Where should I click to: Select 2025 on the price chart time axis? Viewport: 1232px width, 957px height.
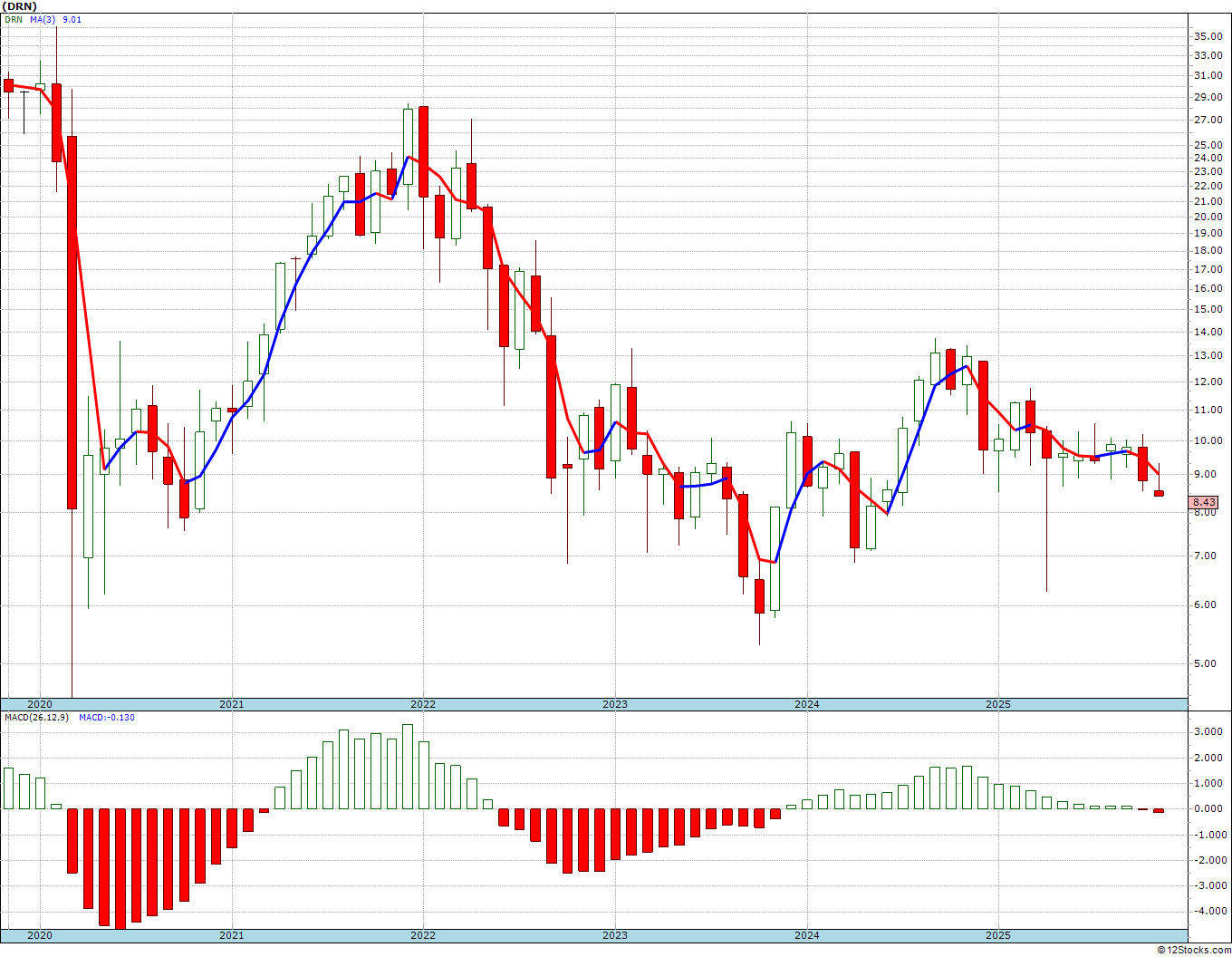coord(998,704)
